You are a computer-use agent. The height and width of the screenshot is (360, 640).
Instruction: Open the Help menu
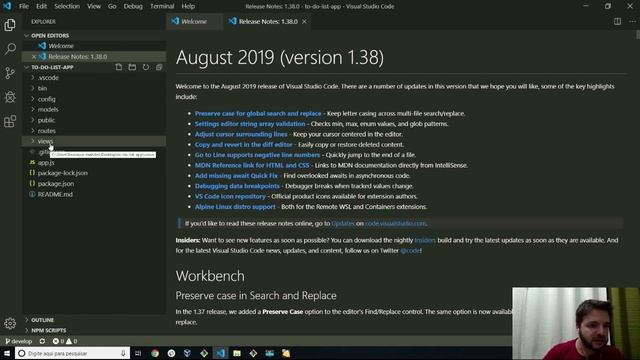click(x=188, y=6)
